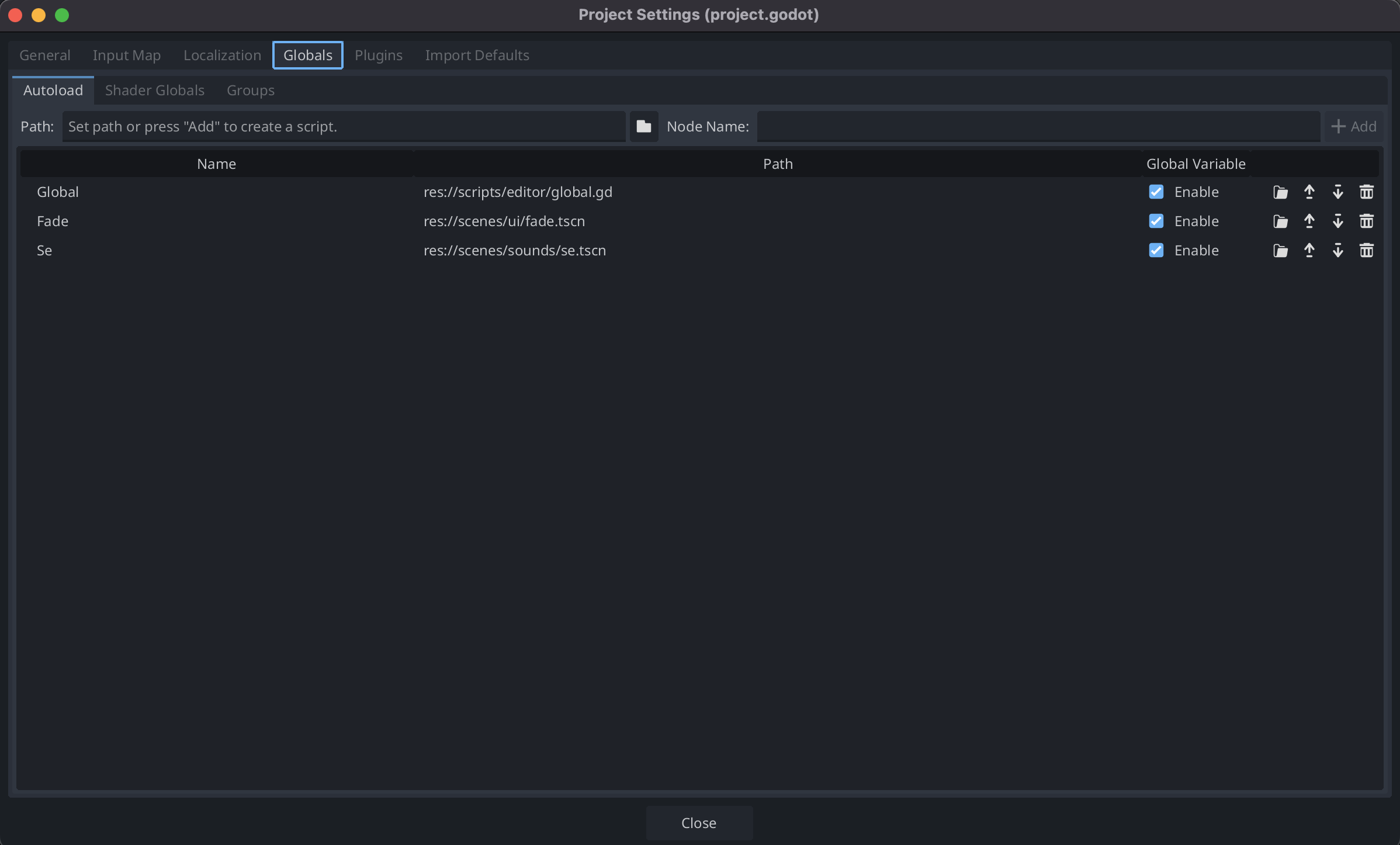Viewport: 1400px width, 845px height.
Task: Delete the Fade autoload entry
Action: click(x=1366, y=221)
